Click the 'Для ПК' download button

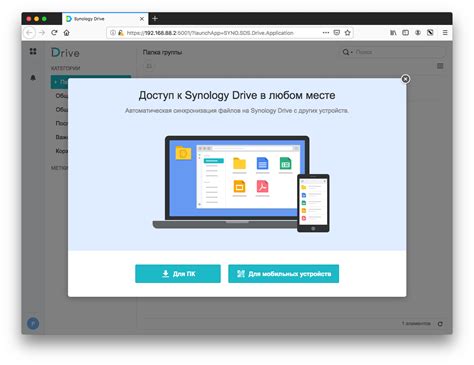tap(178, 274)
